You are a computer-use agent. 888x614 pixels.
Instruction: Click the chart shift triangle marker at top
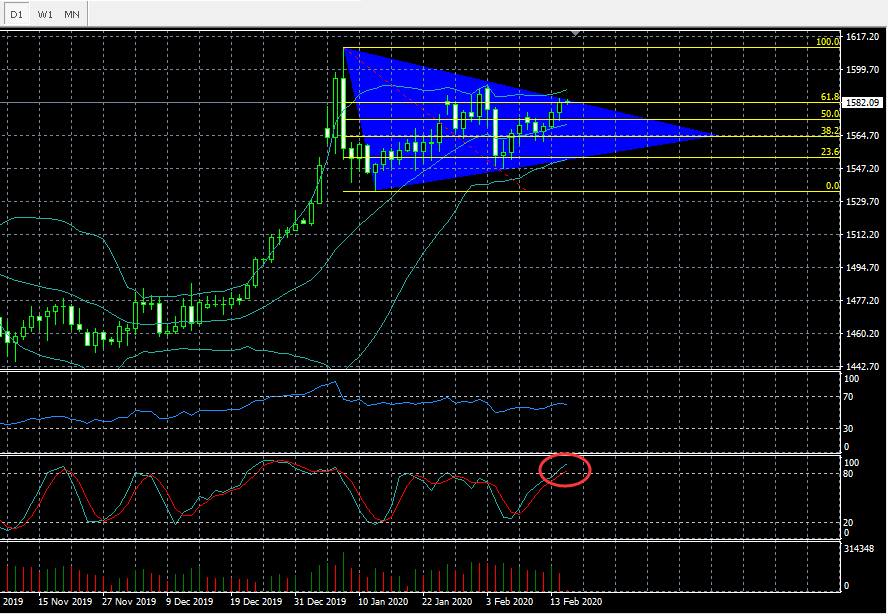tap(575, 34)
